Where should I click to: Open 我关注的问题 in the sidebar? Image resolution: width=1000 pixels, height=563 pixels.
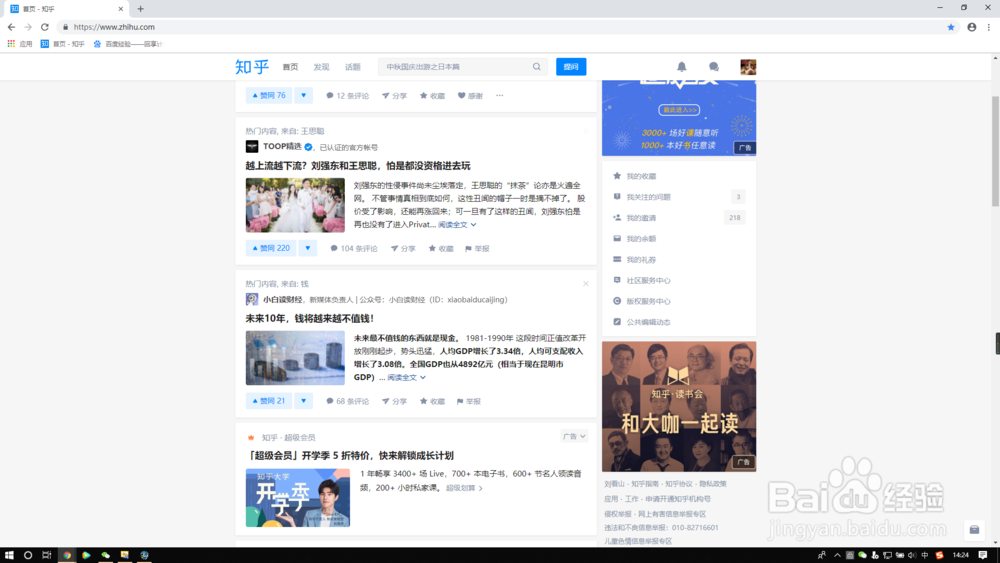[679, 197]
